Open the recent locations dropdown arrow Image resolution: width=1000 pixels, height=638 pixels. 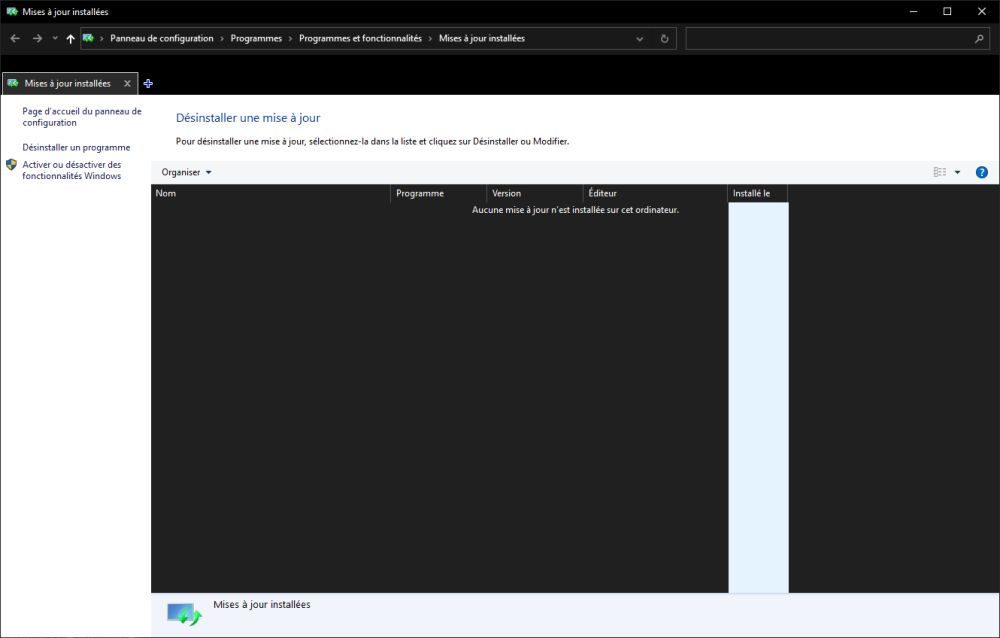click(x=55, y=39)
